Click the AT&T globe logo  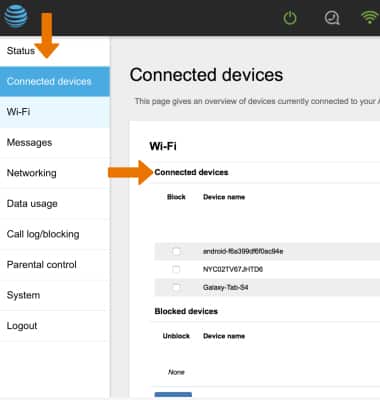[15, 15]
